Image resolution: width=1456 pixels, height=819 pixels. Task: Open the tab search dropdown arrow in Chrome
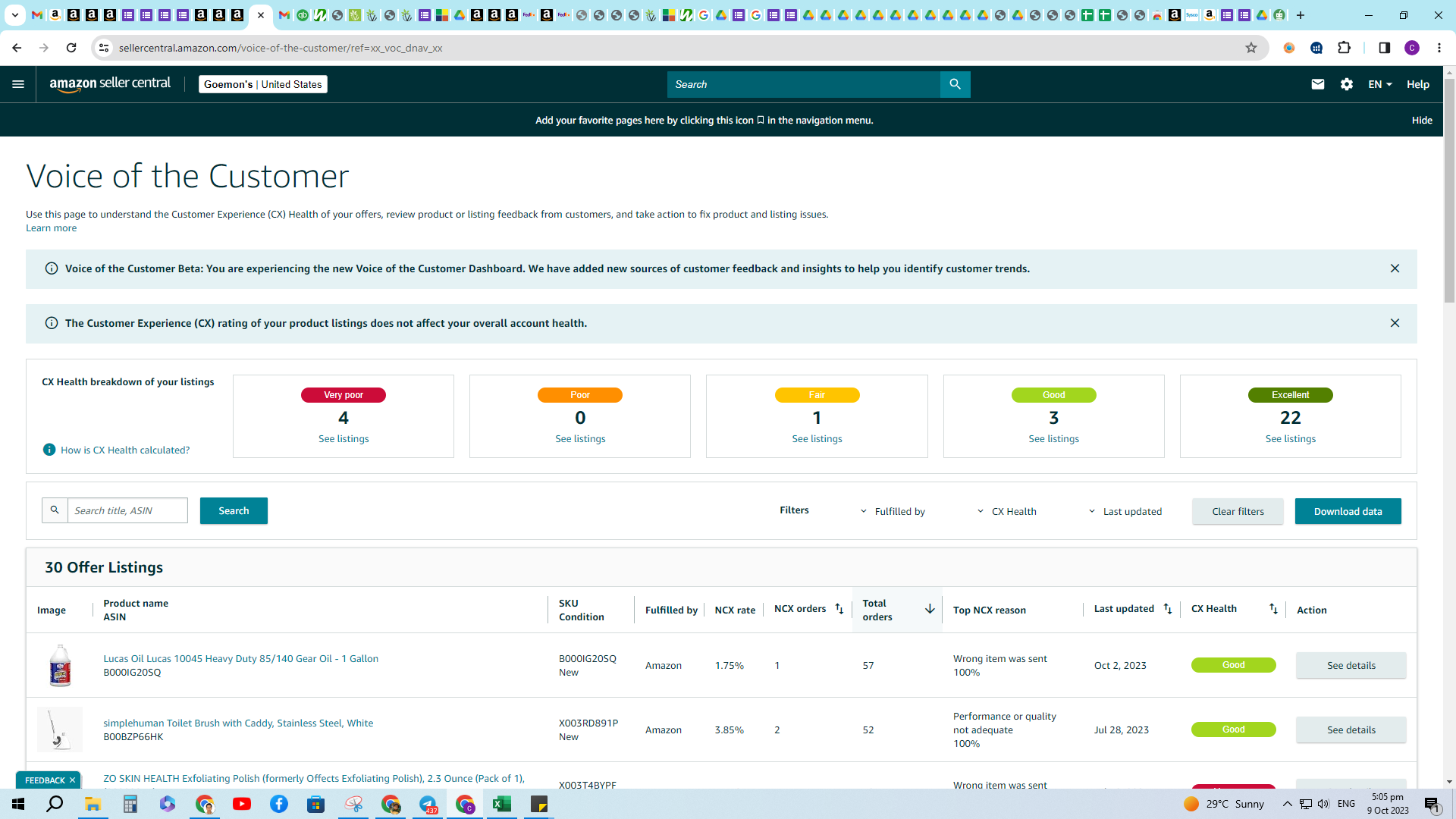[x=14, y=14]
